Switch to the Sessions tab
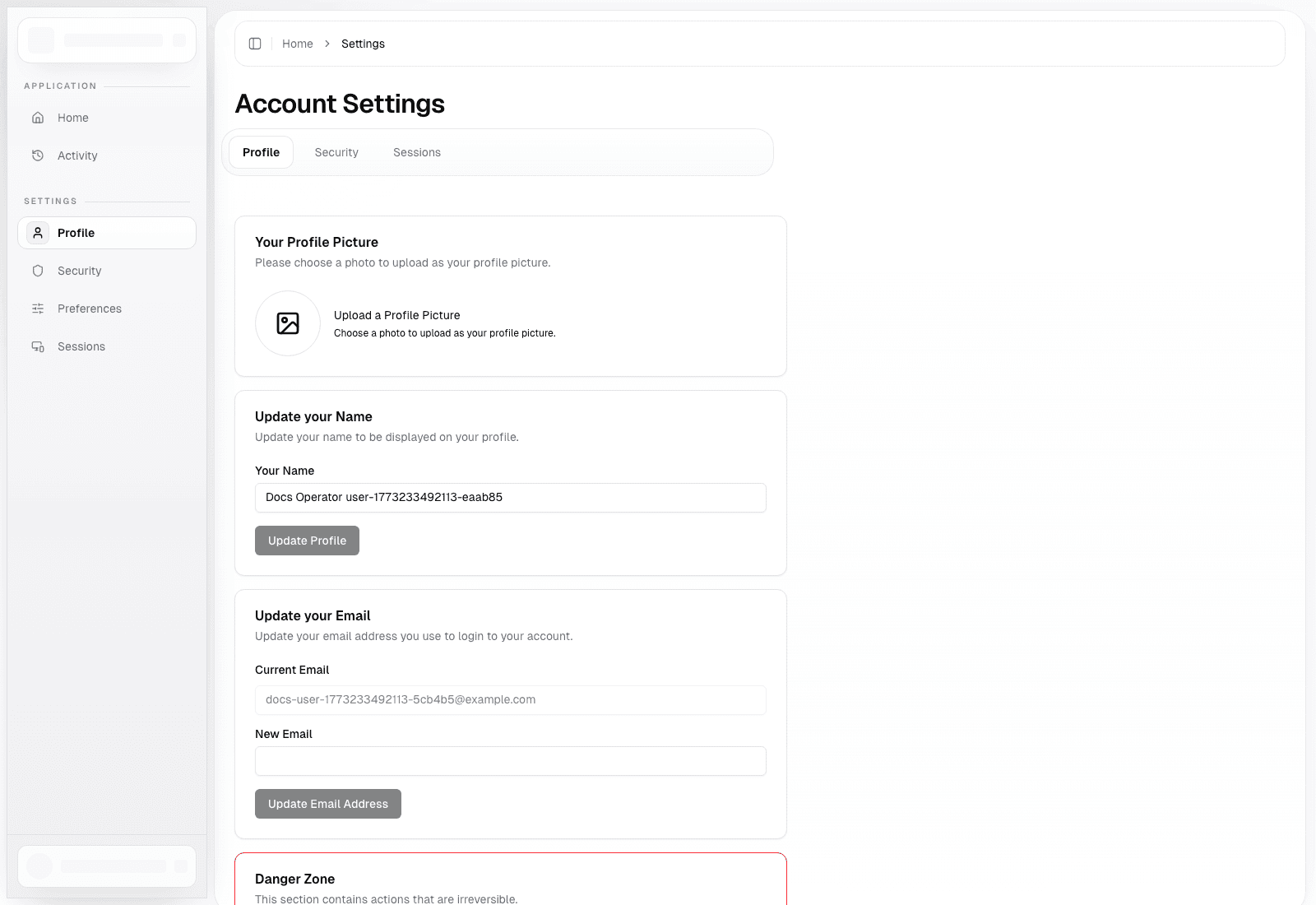Viewport: 1316px width, 905px height. [x=416, y=152]
